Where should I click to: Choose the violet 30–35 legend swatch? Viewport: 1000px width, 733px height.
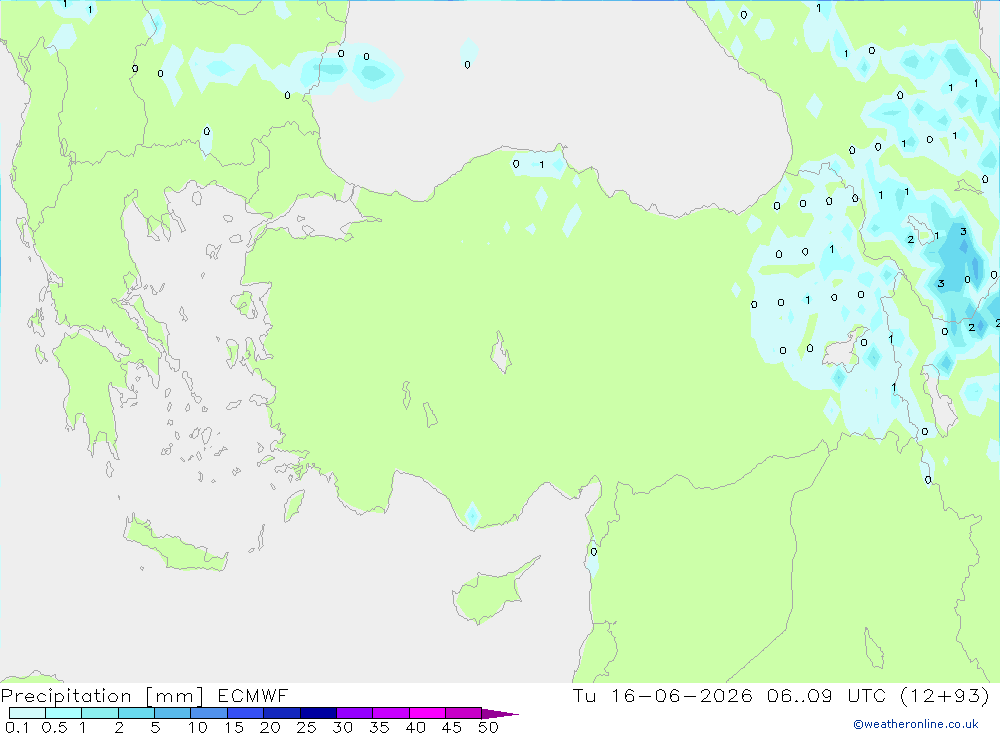click(354, 713)
